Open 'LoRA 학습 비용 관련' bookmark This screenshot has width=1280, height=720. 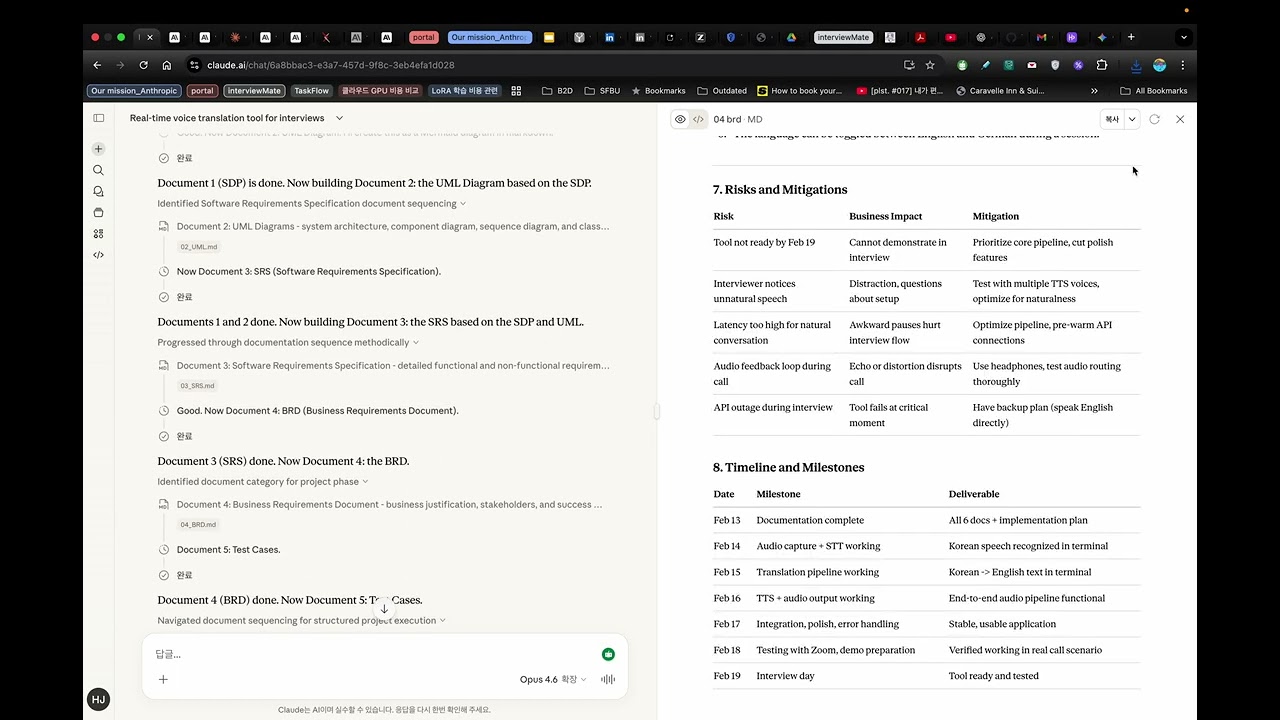pos(464,91)
